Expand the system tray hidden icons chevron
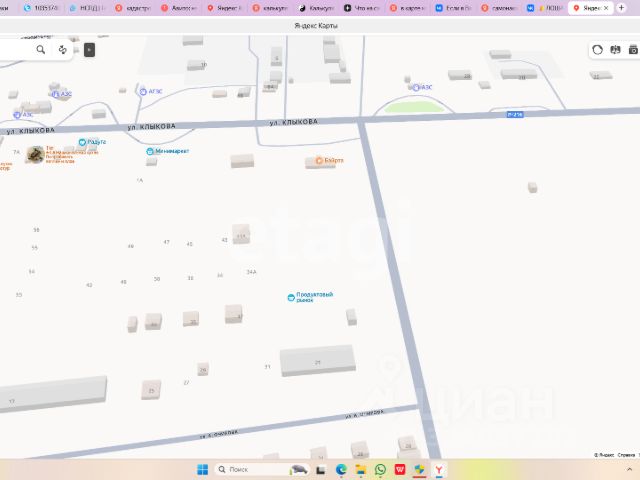 point(629,469)
